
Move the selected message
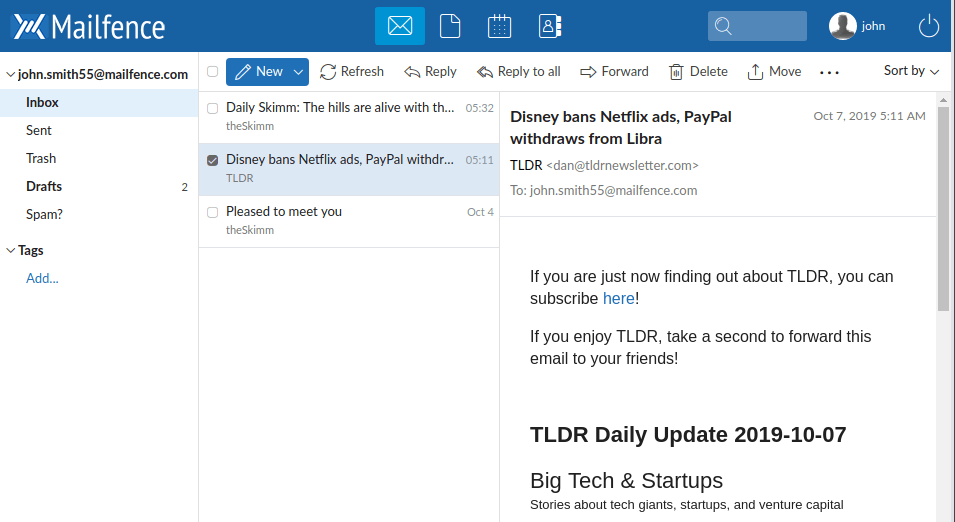point(774,72)
